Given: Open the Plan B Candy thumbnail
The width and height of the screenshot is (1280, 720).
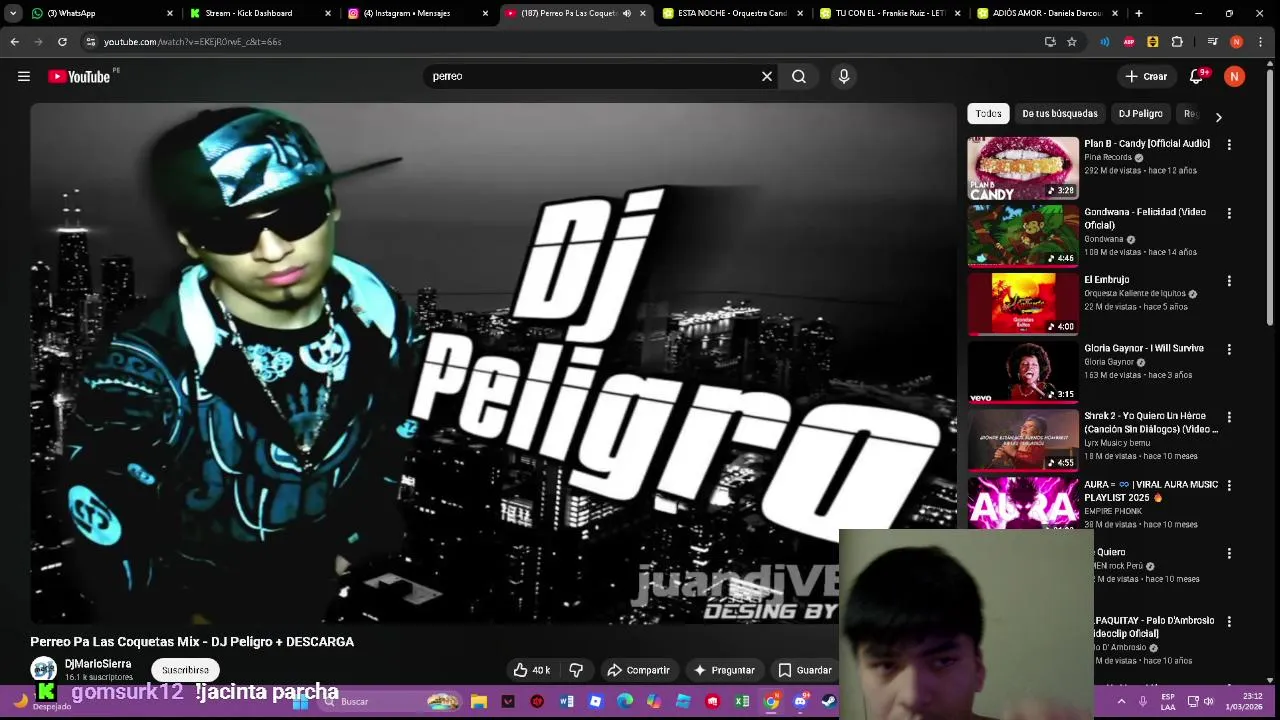Looking at the screenshot, I should coord(1023,168).
